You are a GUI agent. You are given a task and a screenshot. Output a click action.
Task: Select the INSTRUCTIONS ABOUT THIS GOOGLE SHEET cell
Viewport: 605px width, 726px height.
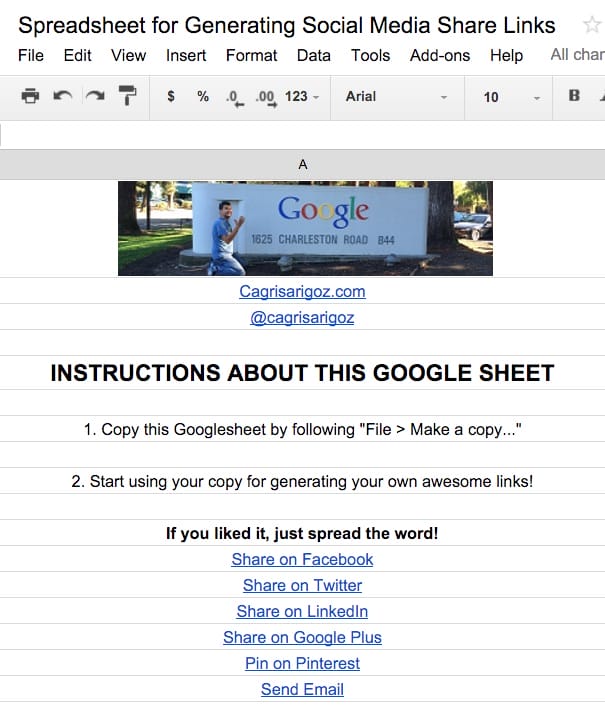tap(302, 373)
